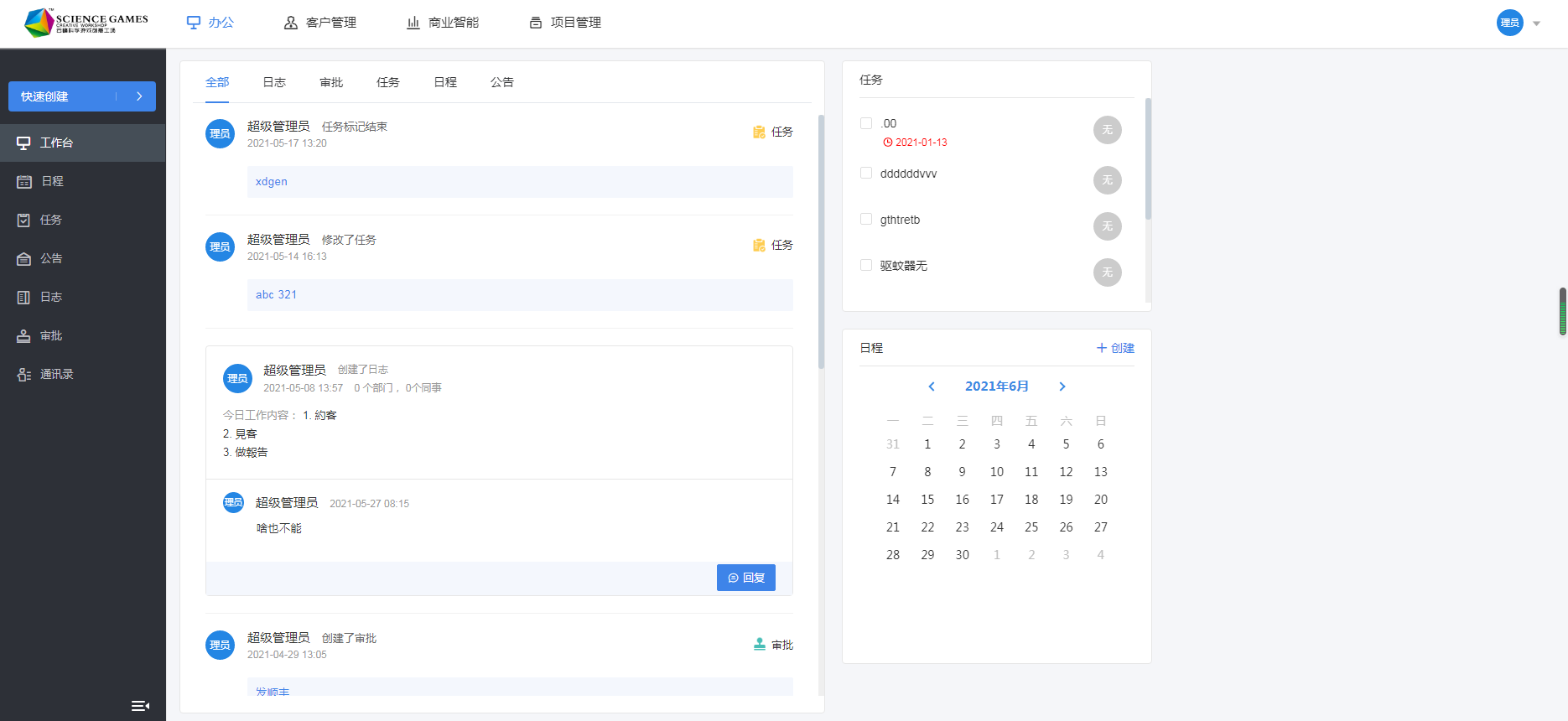Open account dropdown arrow beside avatar
The height and width of the screenshot is (721, 1568).
(1537, 23)
